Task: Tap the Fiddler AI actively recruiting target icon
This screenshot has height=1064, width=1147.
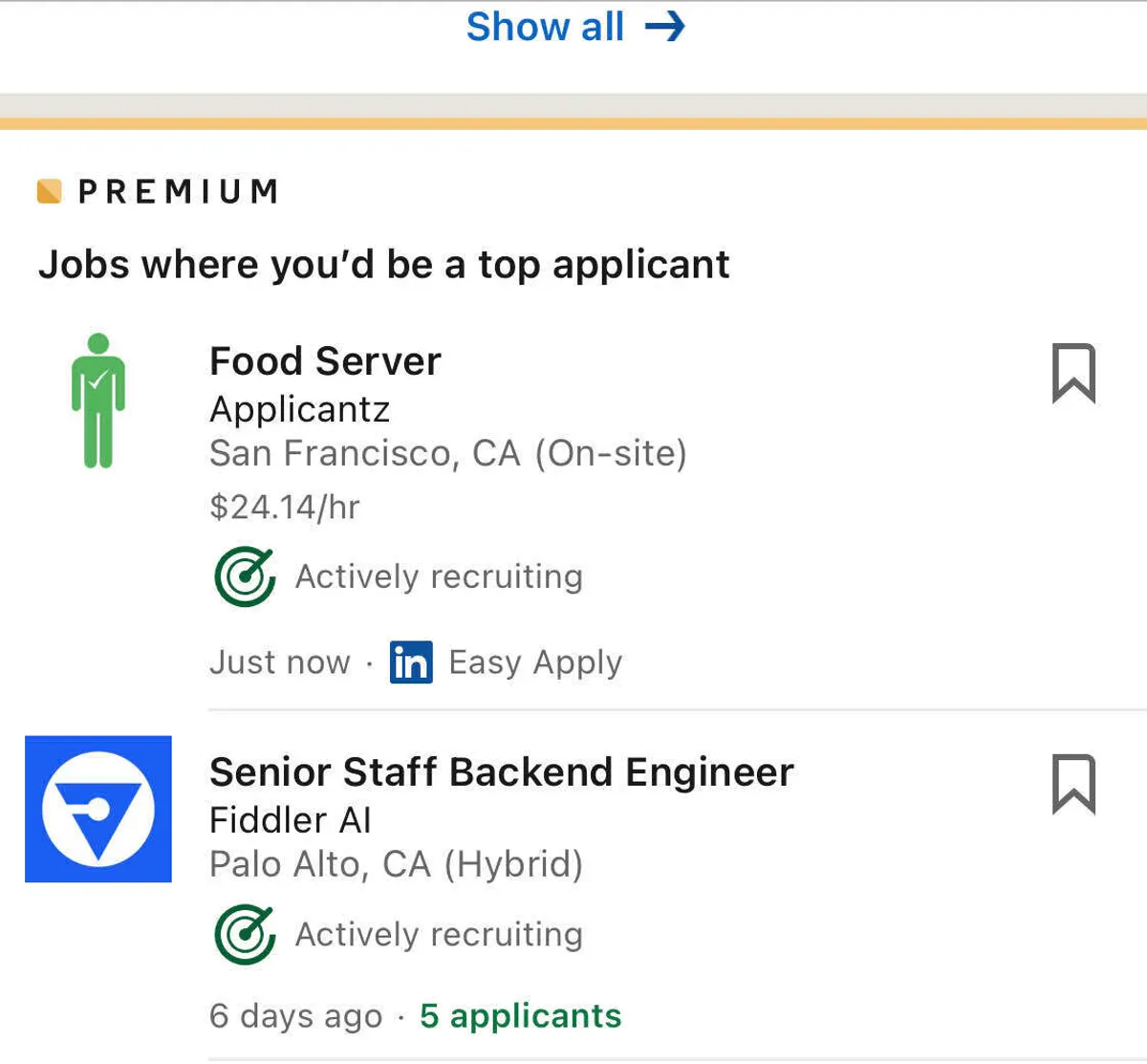Action: click(245, 934)
